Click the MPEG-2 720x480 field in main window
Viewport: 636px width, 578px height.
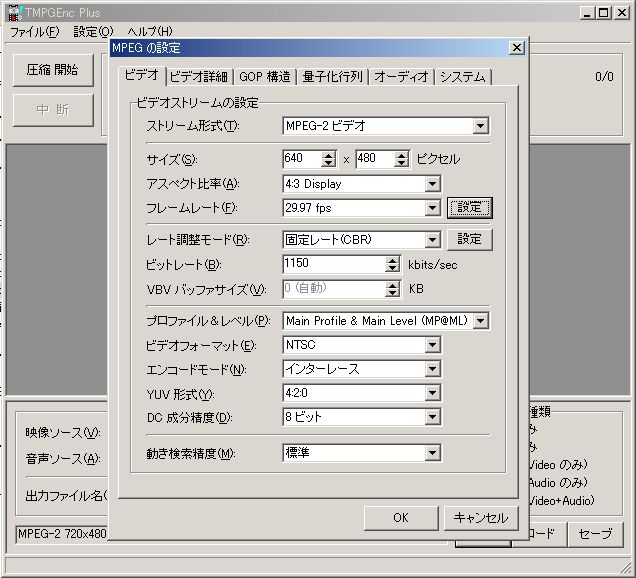pos(62,534)
